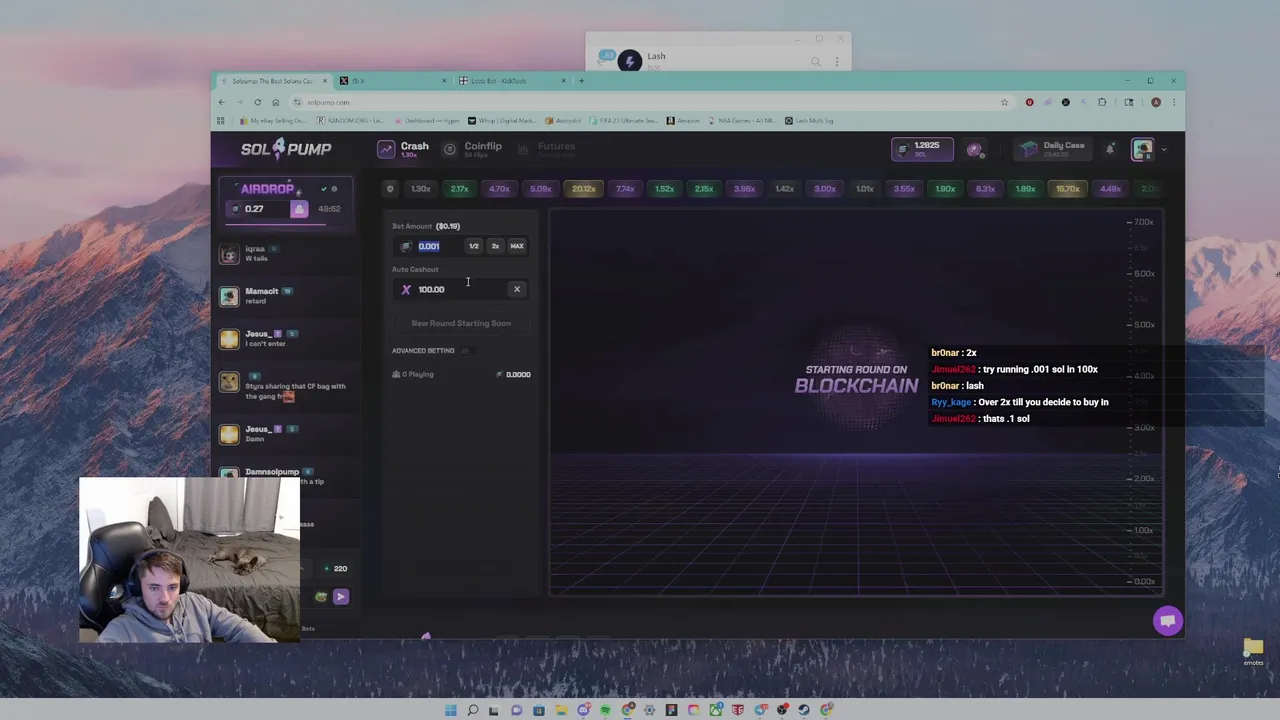Open the Chrome three-dot menu

click(1174, 102)
